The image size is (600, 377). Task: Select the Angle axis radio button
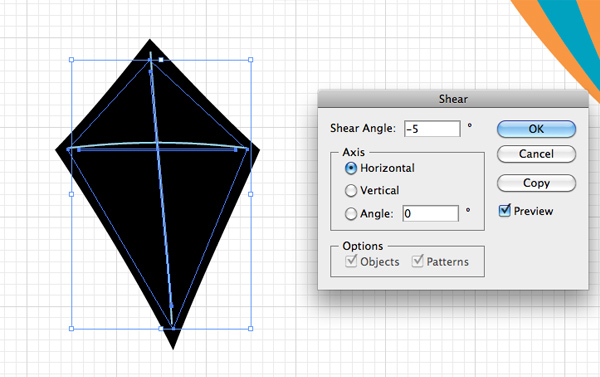click(x=351, y=214)
